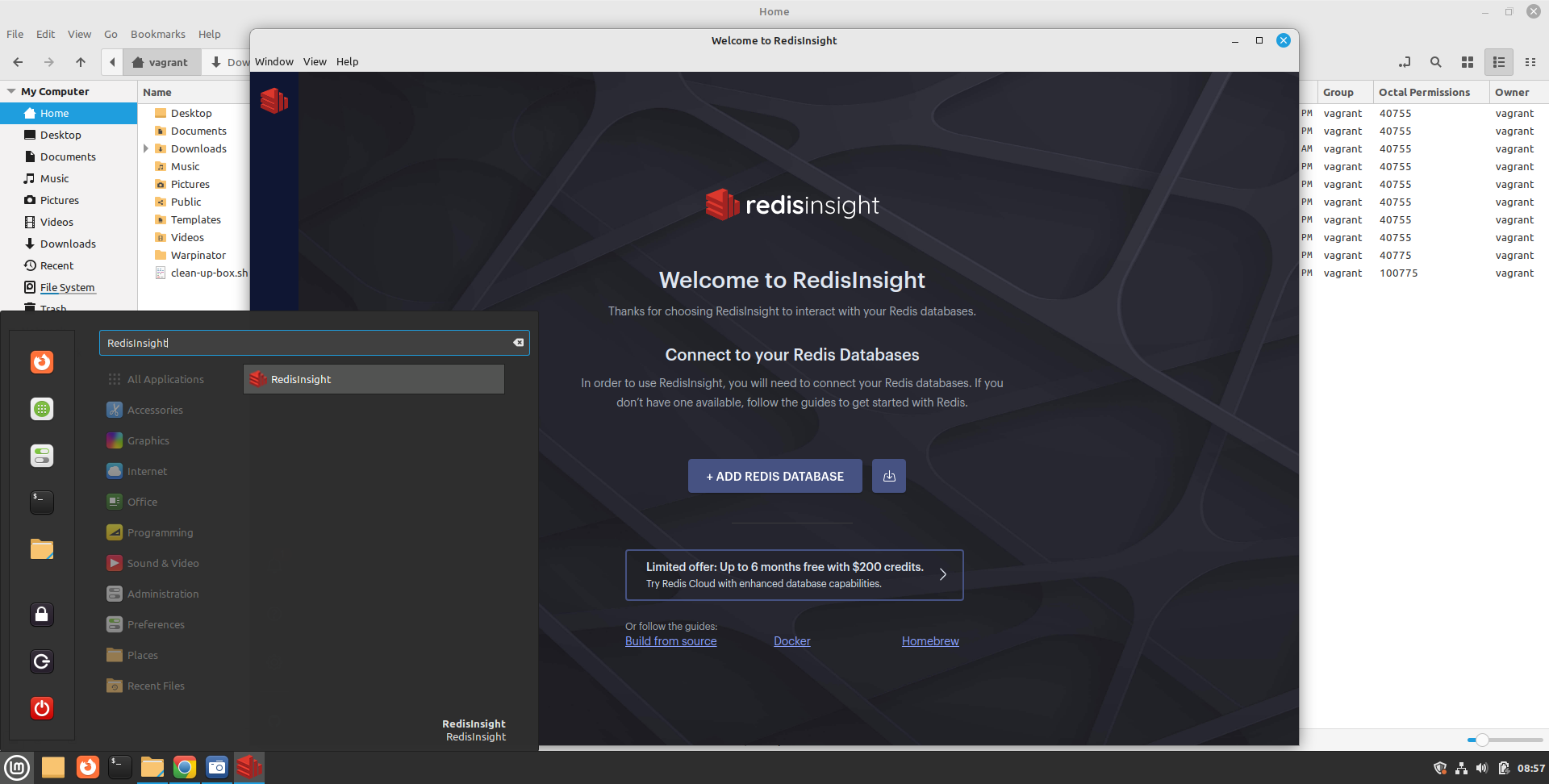The width and height of the screenshot is (1549, 784).
Task: Clear the menu search field text
Action: [519, 343]
